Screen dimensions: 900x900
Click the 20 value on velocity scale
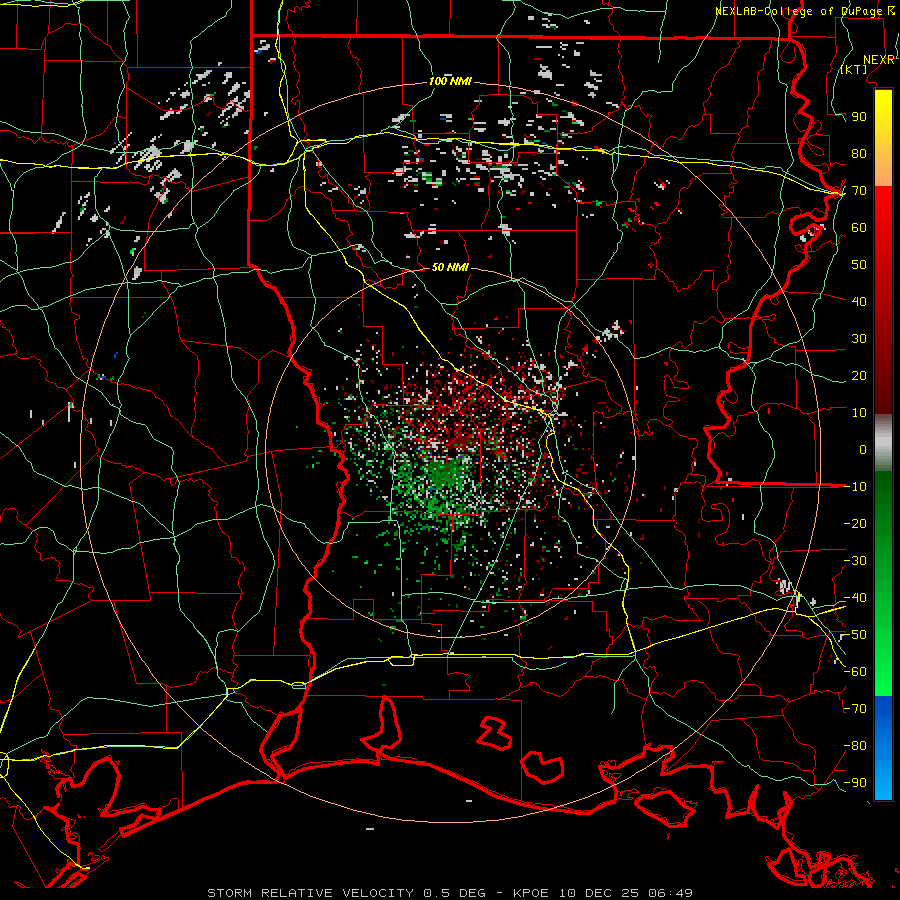[x=859, y=375]
